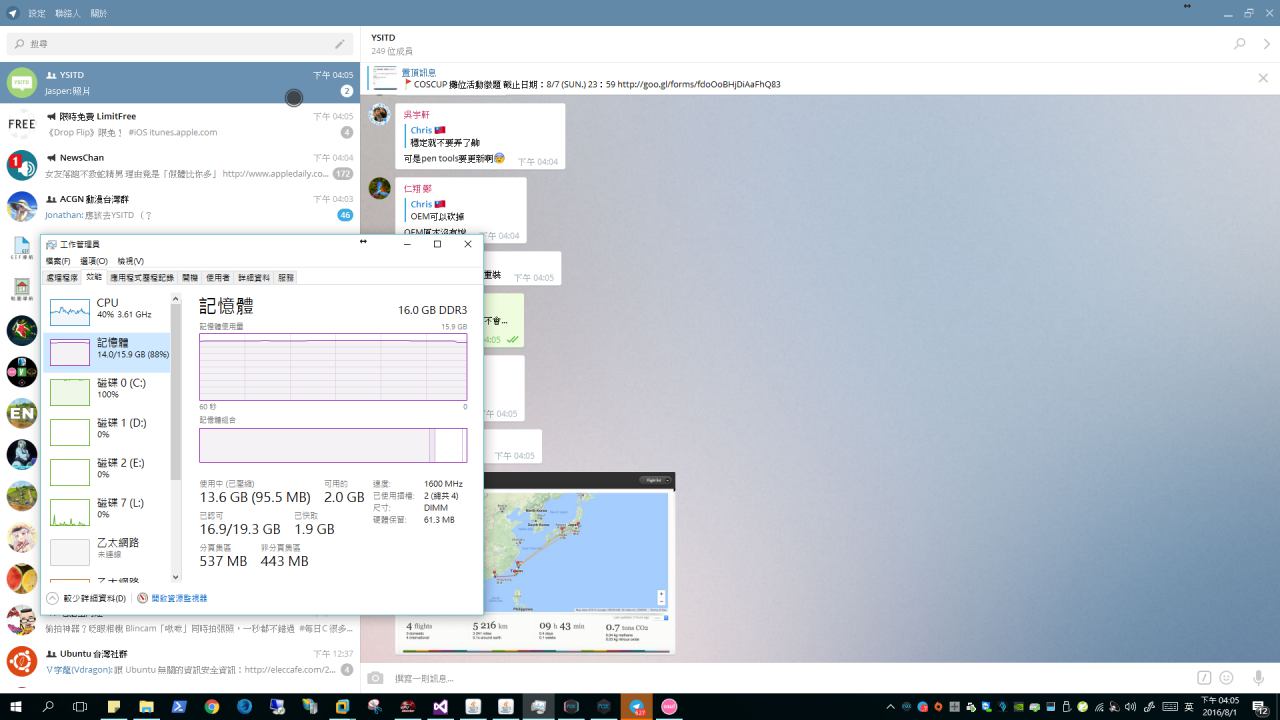Click the 開啟資源監視器 link
Viewport: 1280px width, 720px height.
(179, 598)
